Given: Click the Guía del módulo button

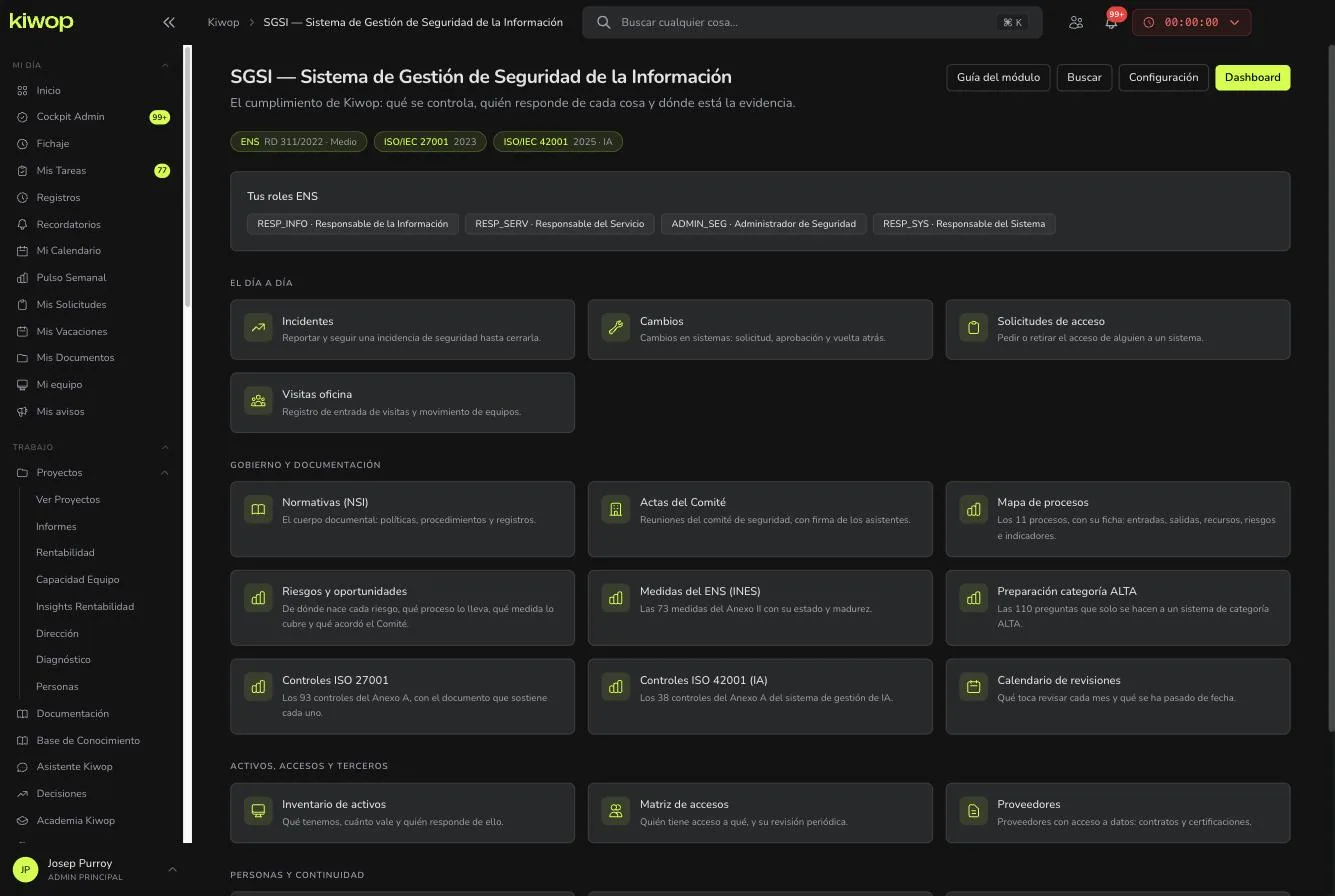Looking at the screenshot, I should click(998, 77).
